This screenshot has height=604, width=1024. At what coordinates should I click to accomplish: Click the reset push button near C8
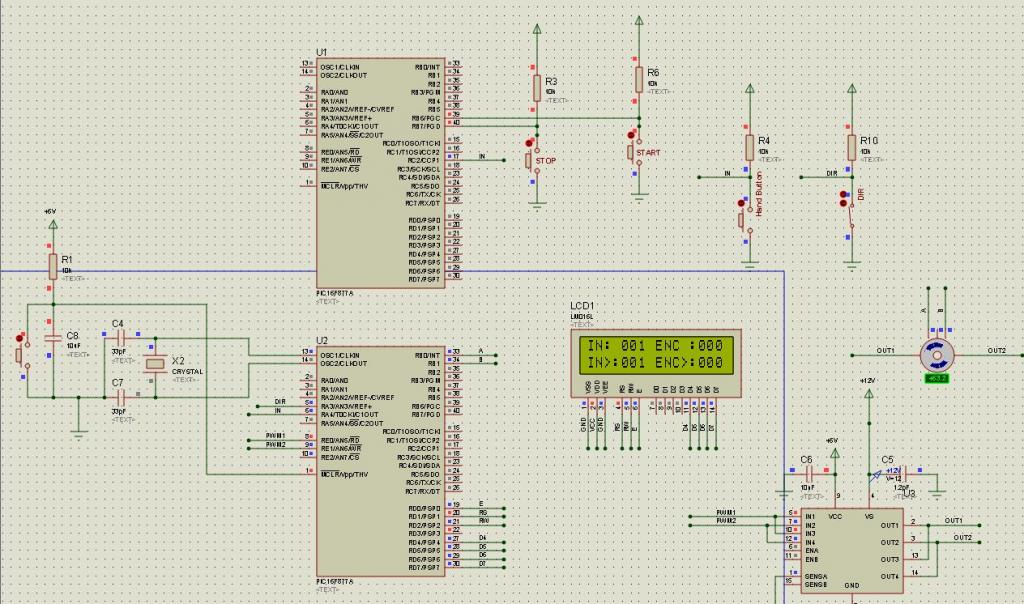[22, 356]
